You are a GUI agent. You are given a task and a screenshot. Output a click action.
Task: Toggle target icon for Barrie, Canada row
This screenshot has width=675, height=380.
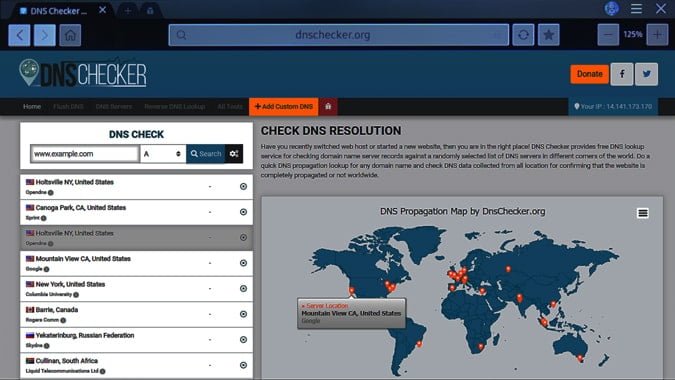243,314
